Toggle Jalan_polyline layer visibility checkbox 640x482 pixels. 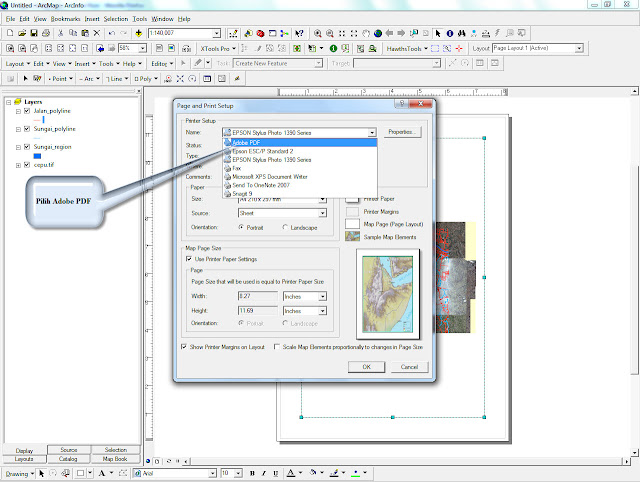[27, 111]
